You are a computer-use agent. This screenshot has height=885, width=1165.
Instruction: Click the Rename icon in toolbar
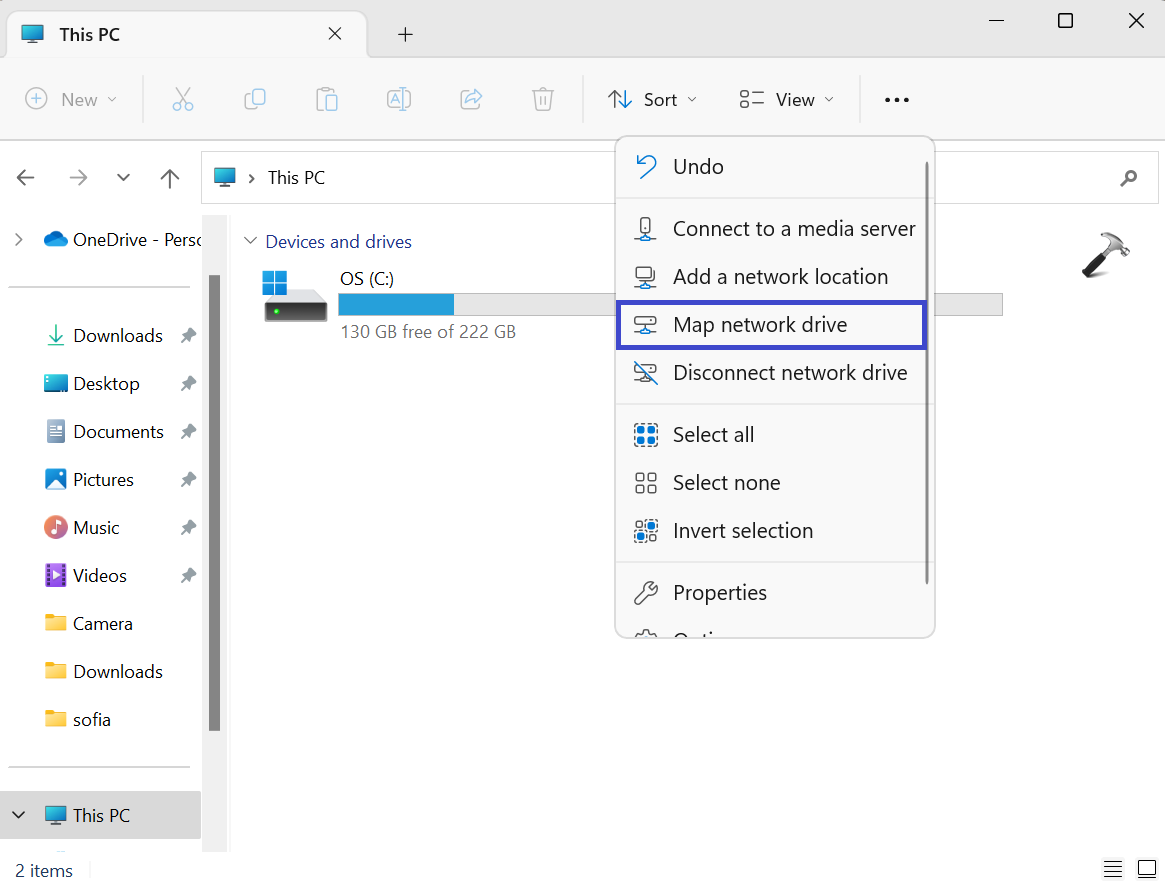pyautogui.click(x=399, y=99)
